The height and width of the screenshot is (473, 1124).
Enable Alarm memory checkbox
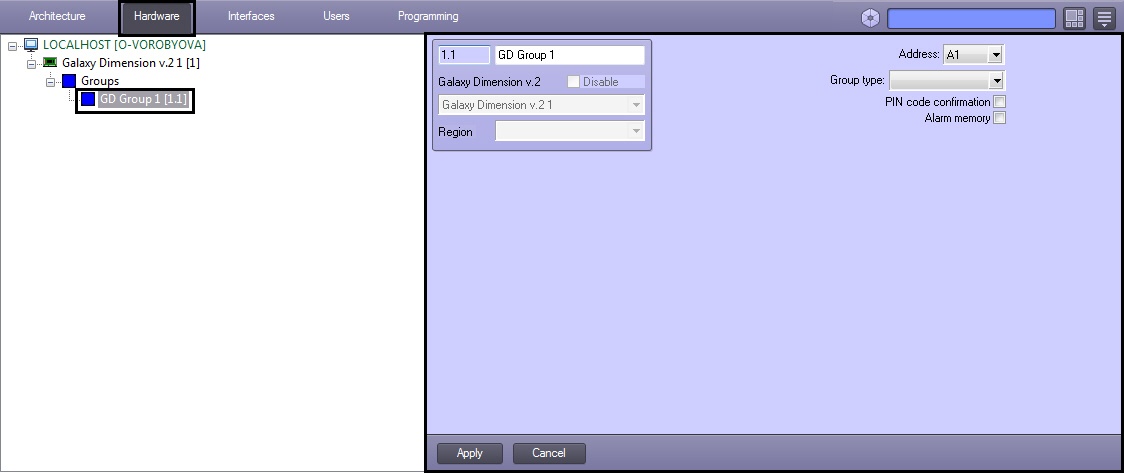pos(999,118)
